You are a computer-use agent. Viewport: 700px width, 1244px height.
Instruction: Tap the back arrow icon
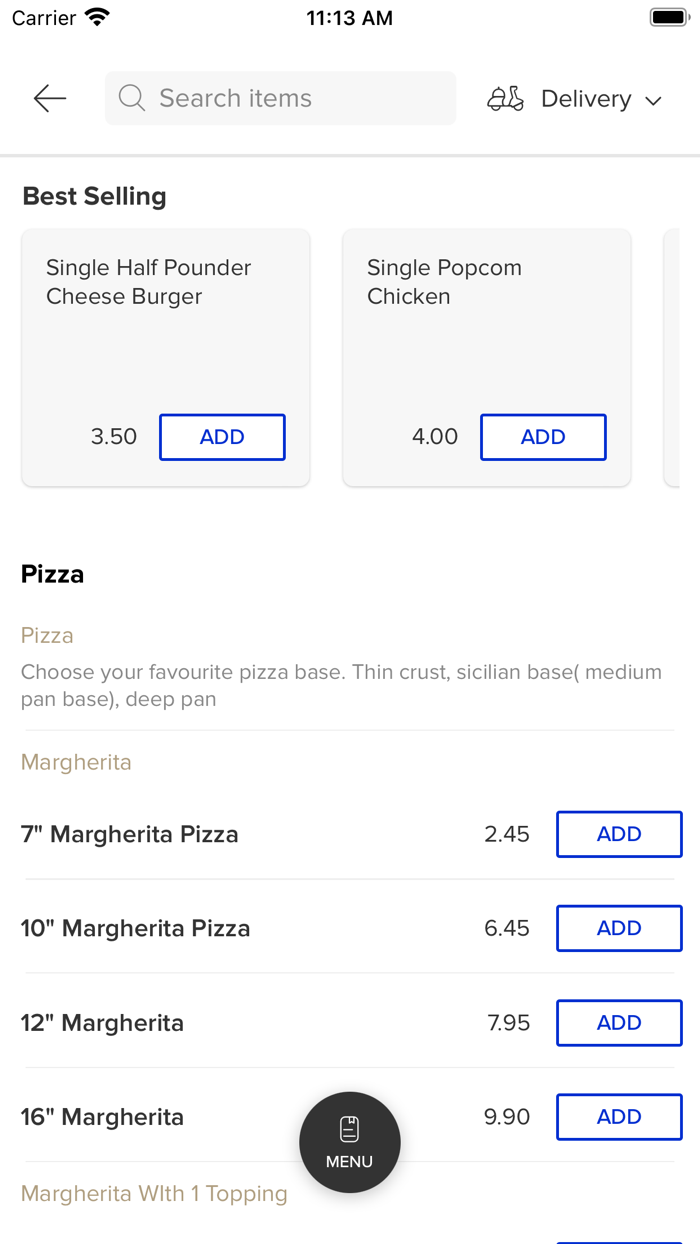coord(49,98)
